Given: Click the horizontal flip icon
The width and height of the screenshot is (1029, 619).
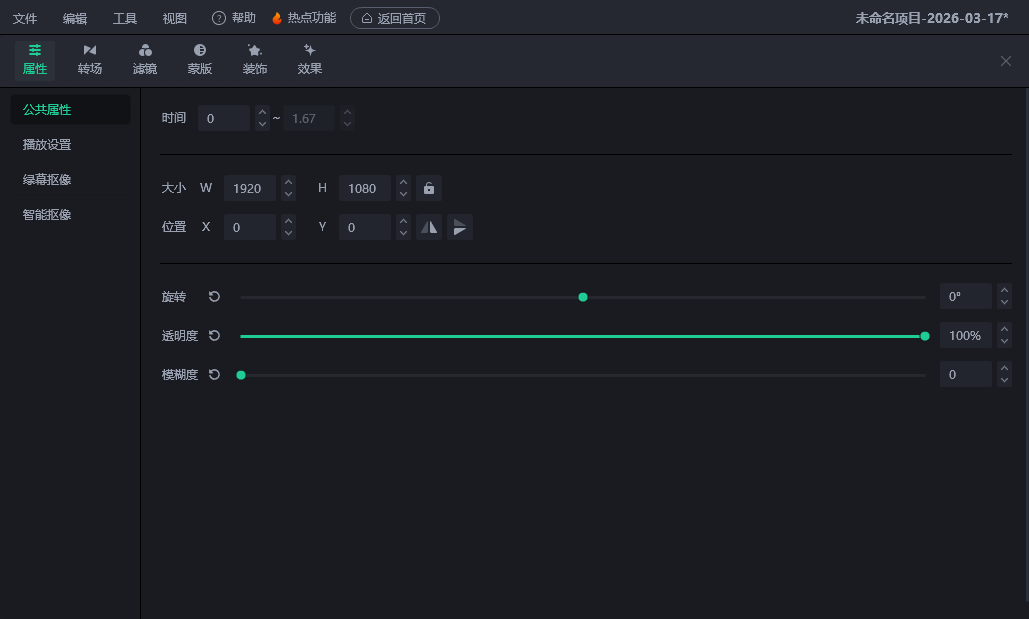Looking at the screenshot, I should (x=429, y=227).
